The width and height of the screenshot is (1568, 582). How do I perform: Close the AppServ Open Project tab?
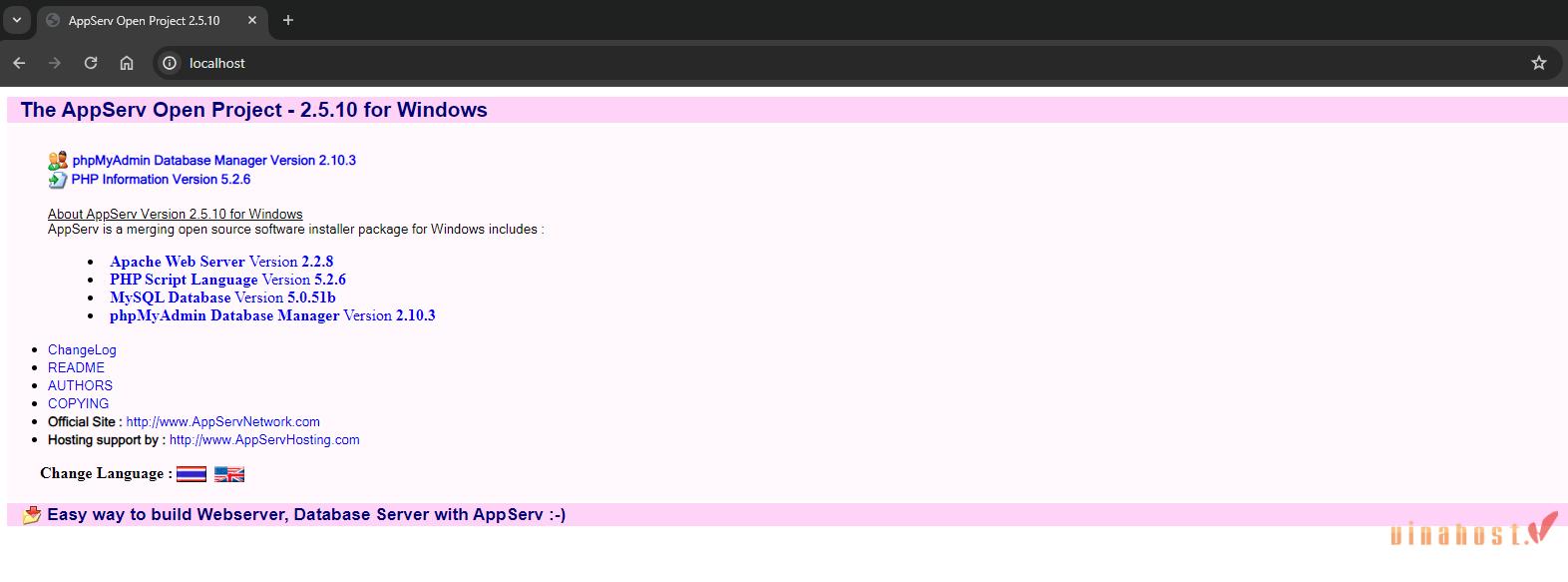tap(252, 20)
